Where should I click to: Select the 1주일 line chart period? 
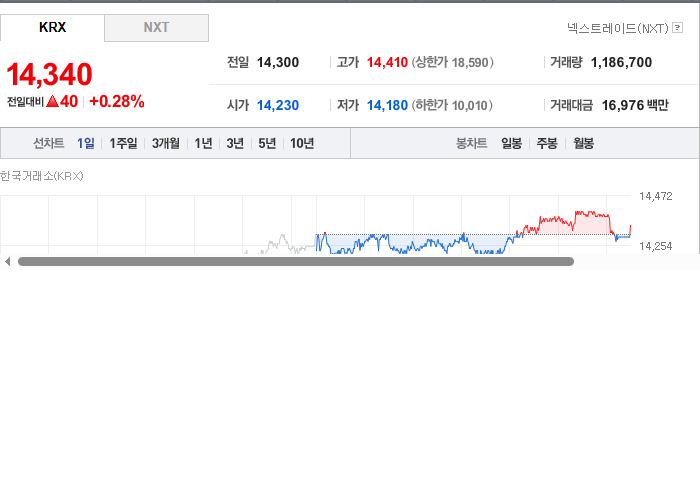pyautogui.click(x=123, y=143)
